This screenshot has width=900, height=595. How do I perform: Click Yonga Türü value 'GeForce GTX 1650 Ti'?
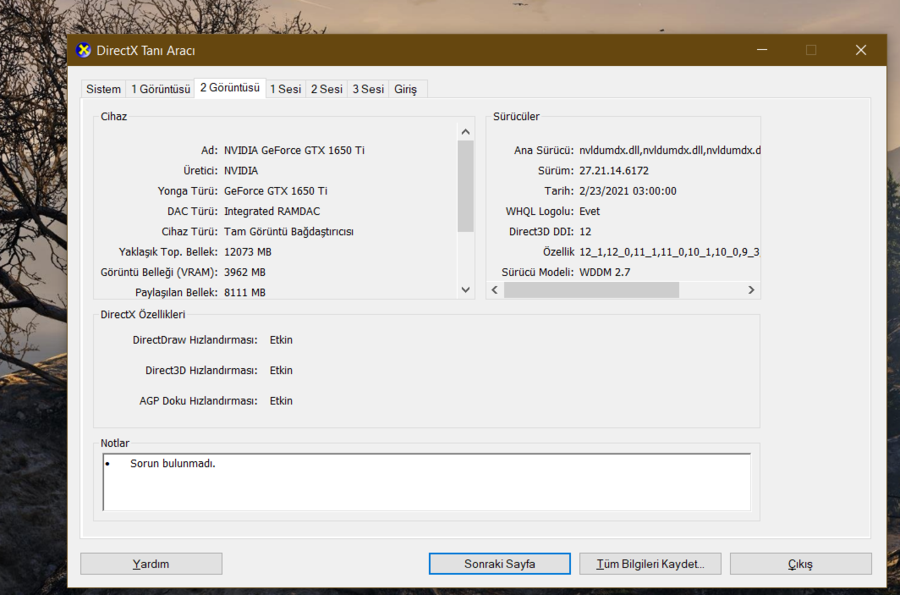276,191
